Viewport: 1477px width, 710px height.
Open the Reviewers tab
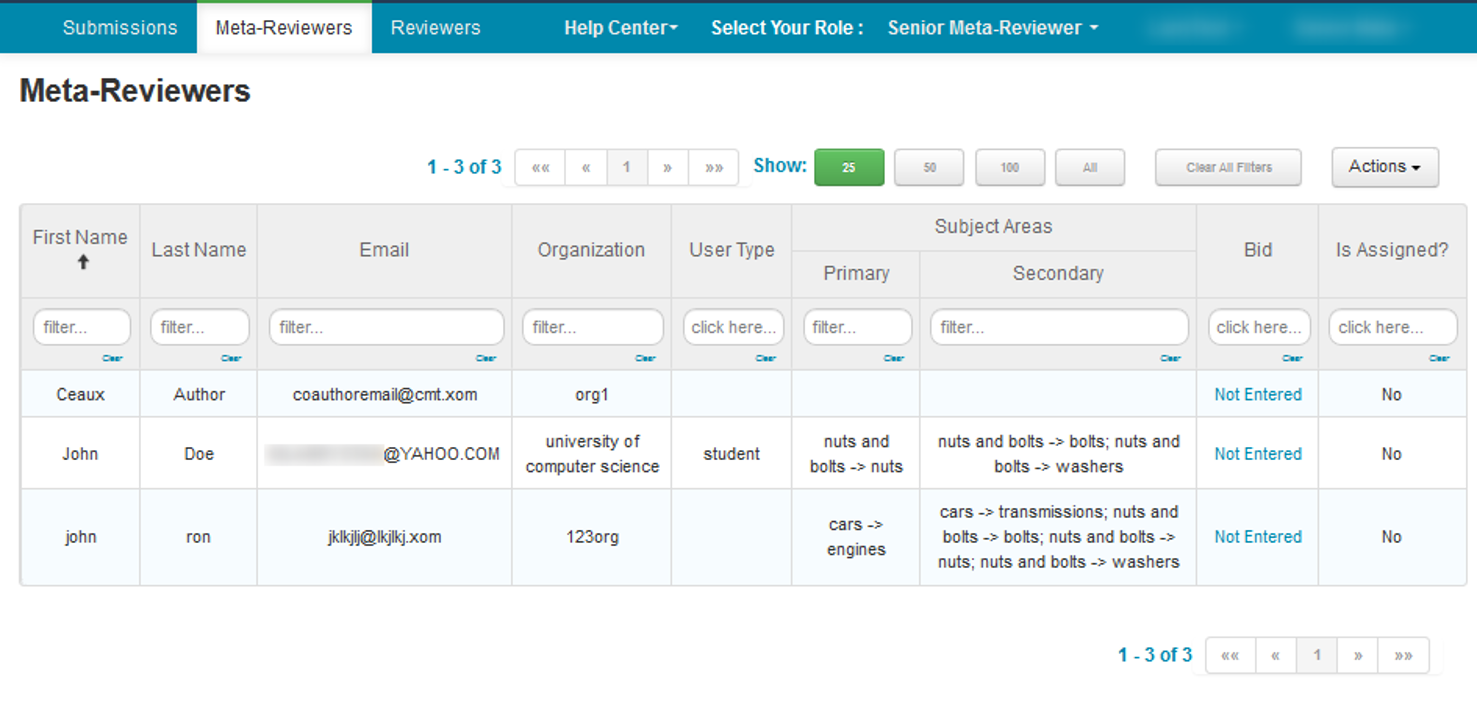pyautogui.click(x=435, y=28)
